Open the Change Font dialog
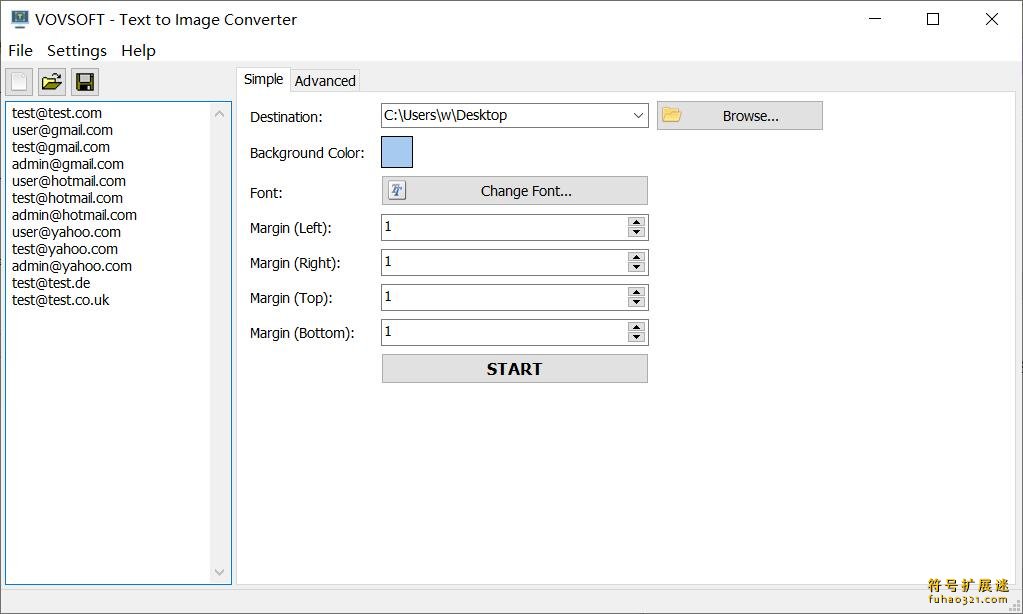Screen dimensions: 1023x614 click(x=525, y=190)
